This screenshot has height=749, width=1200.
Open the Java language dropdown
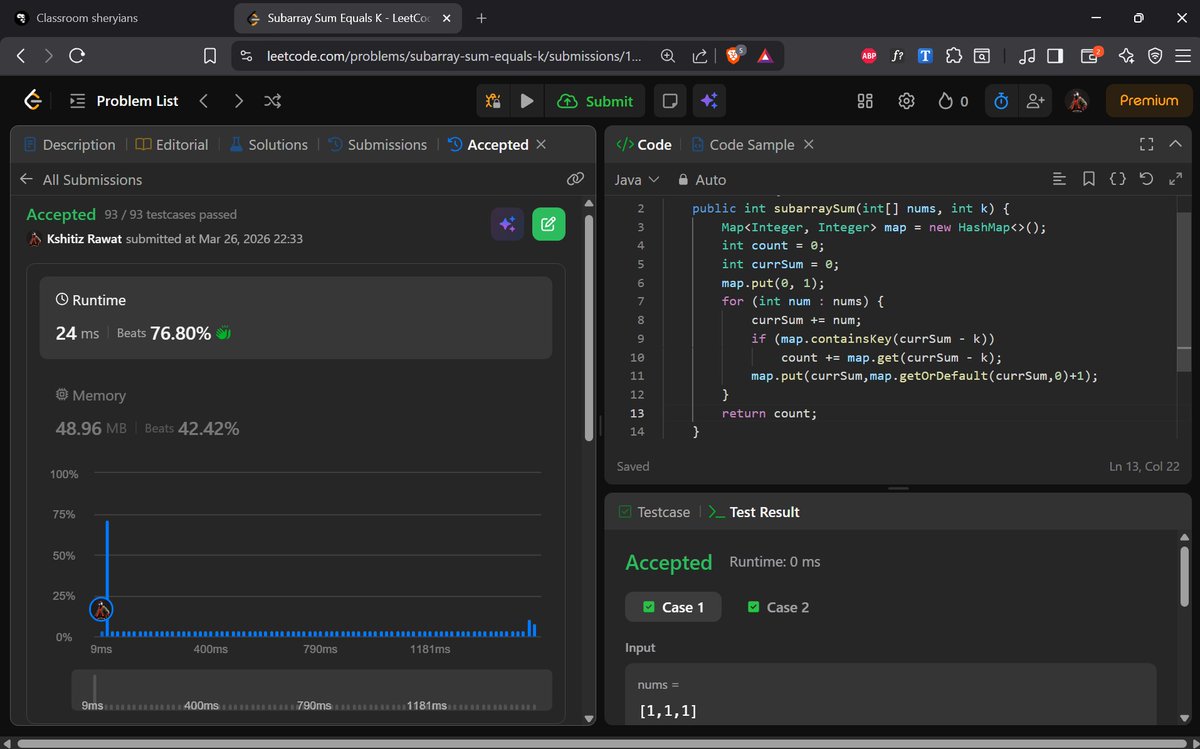[x=637, y=179]
